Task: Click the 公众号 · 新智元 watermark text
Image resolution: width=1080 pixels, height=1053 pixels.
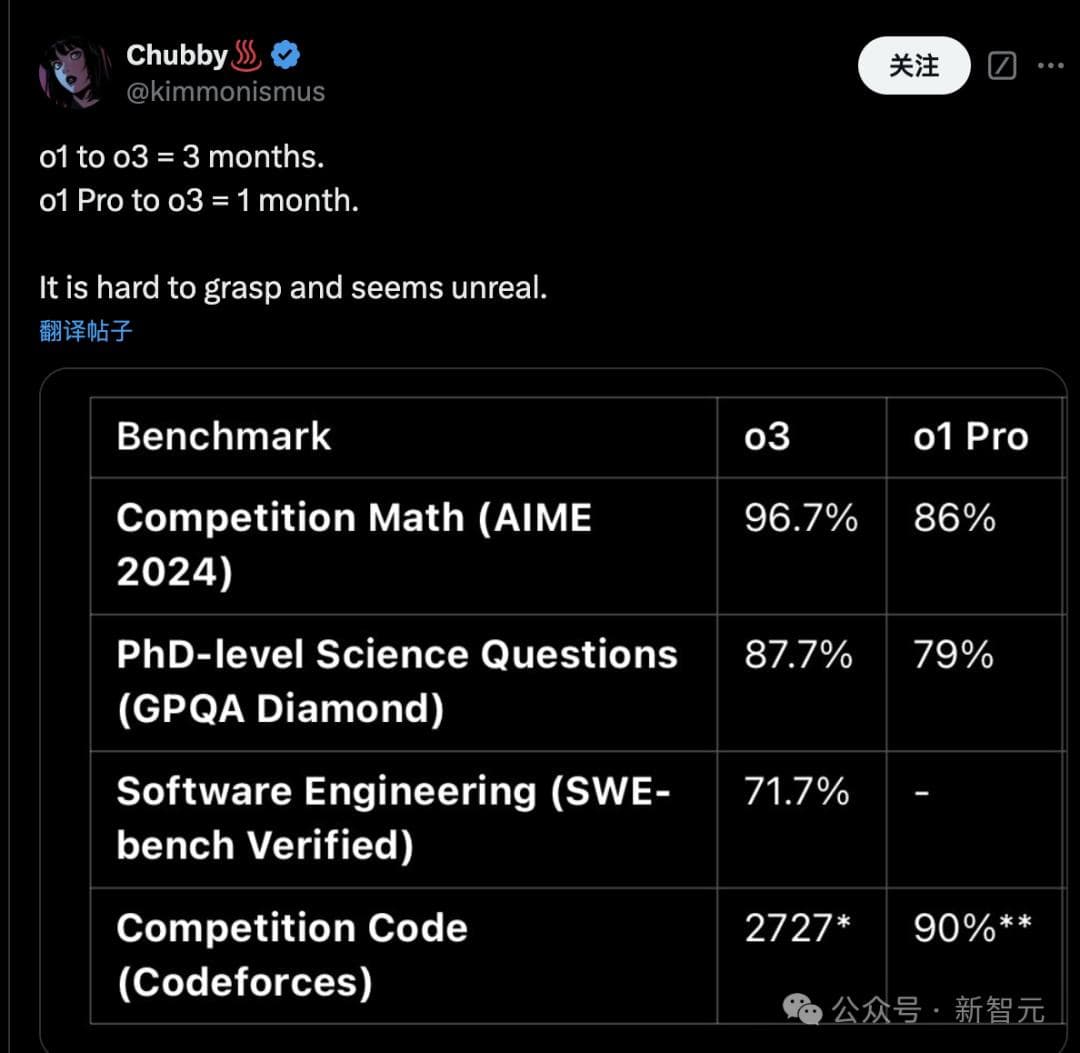Action: (x=938, y=1010)
